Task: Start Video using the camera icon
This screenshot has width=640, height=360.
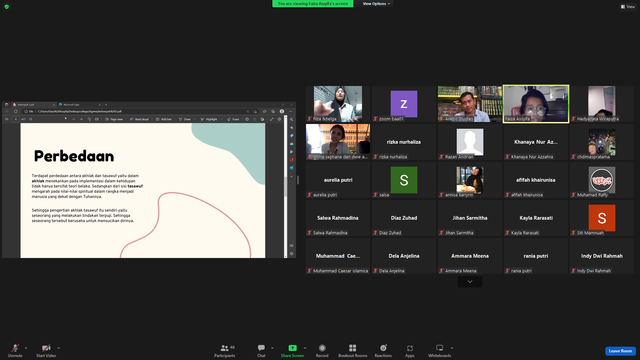Action: 46,350
